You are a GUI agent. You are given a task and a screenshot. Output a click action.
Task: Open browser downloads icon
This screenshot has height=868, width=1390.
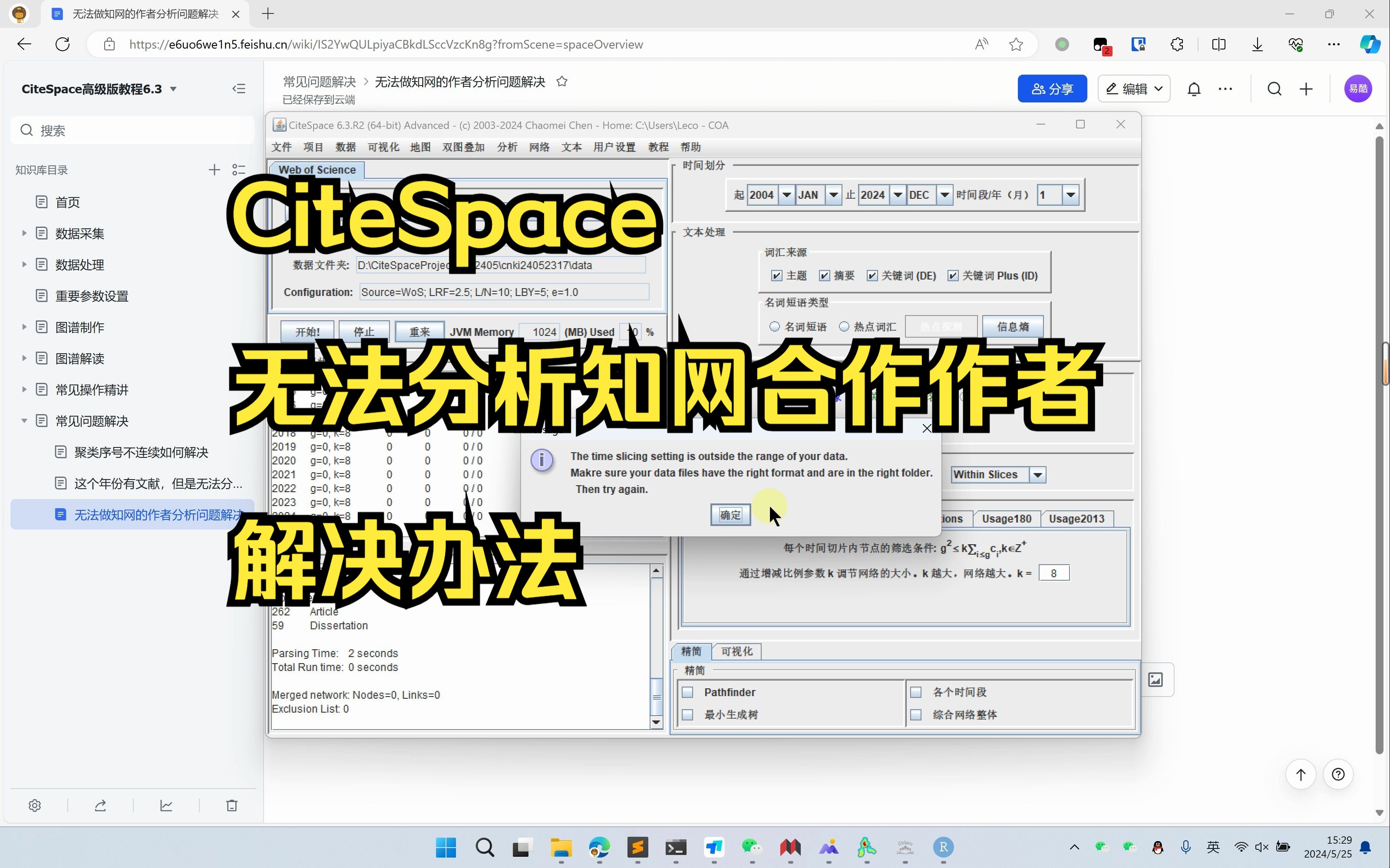1257,44
